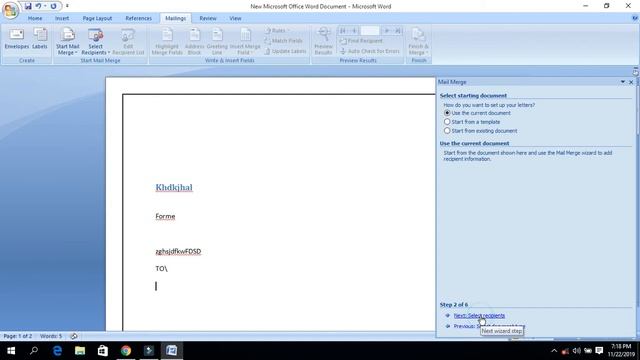Open File Explorer from taskbar
This screenshot has height=360, width=640.
(80, 351)
